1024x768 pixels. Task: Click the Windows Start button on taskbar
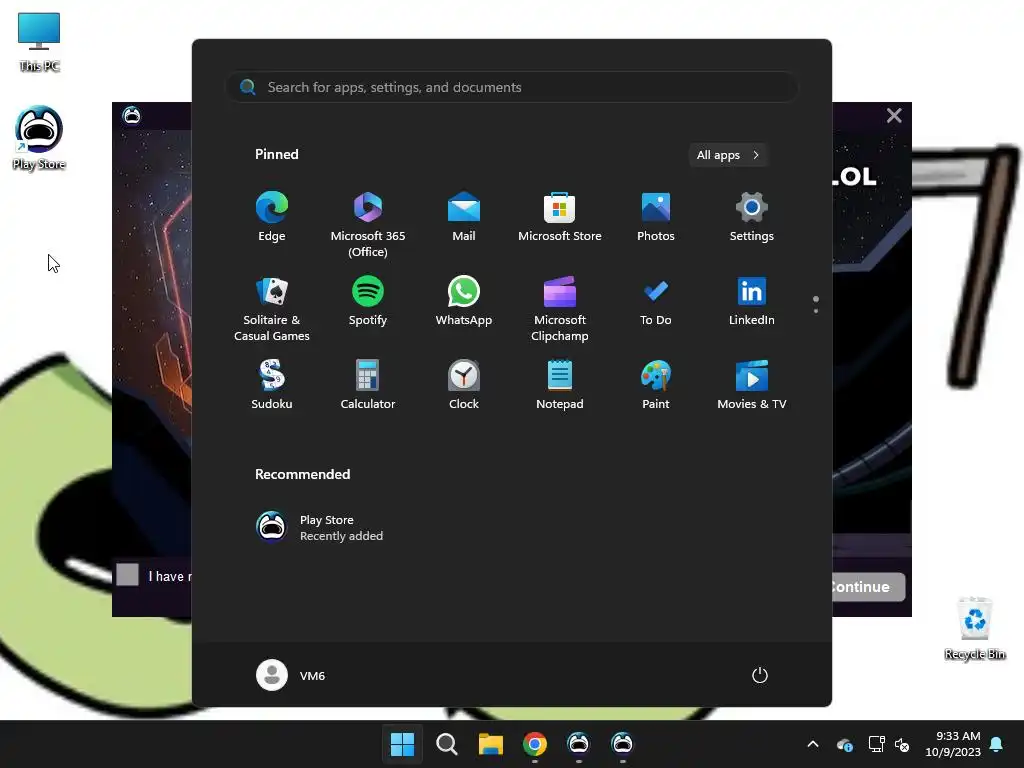pos(402,744)
